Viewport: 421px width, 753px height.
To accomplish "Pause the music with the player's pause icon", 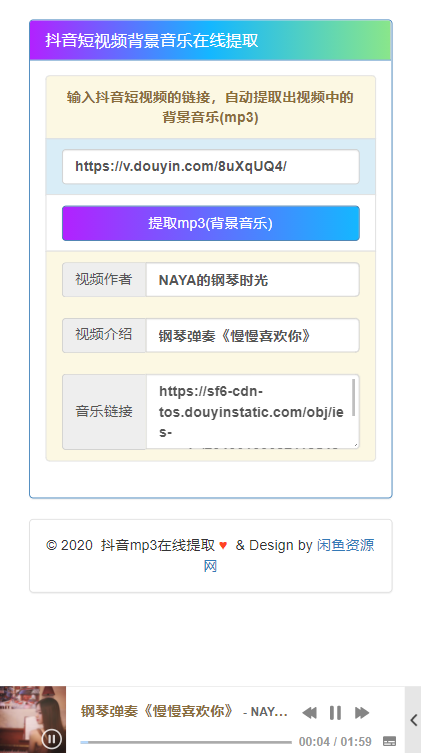I will [x=336, y=713].
